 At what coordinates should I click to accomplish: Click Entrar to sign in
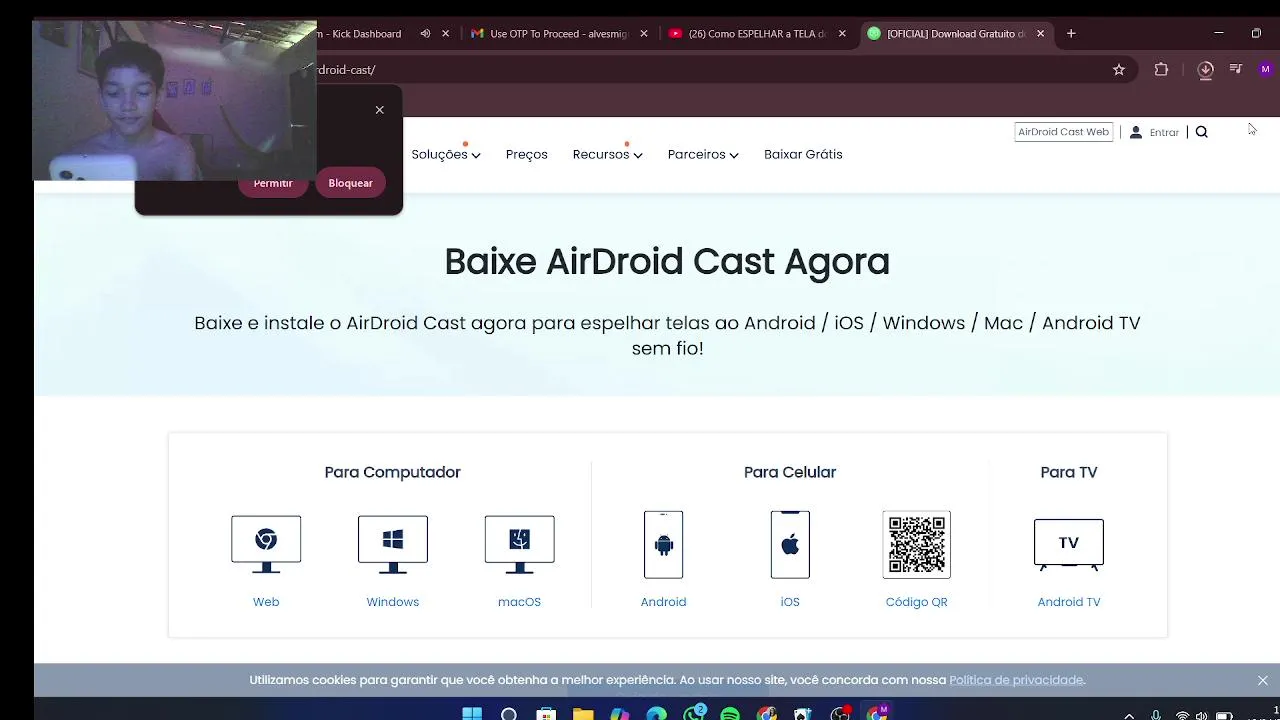point(1164,132)
